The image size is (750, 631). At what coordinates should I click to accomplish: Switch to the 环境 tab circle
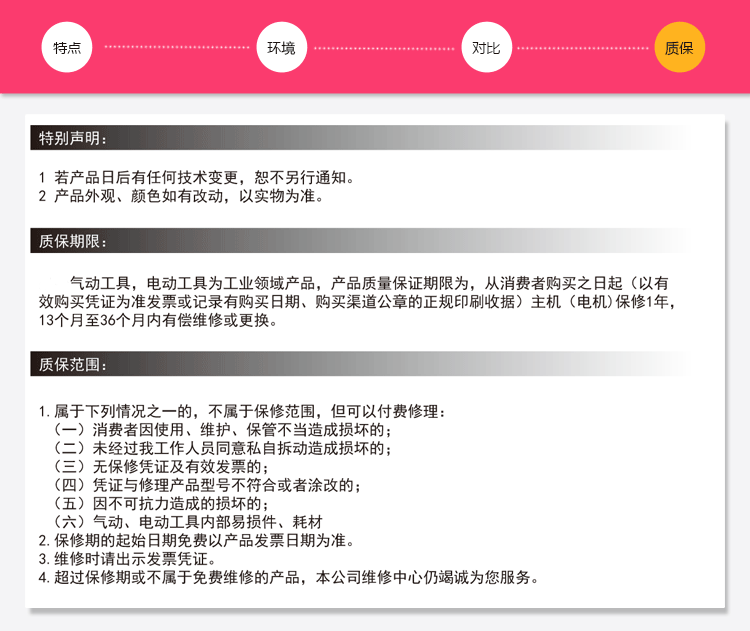point(281,47)
